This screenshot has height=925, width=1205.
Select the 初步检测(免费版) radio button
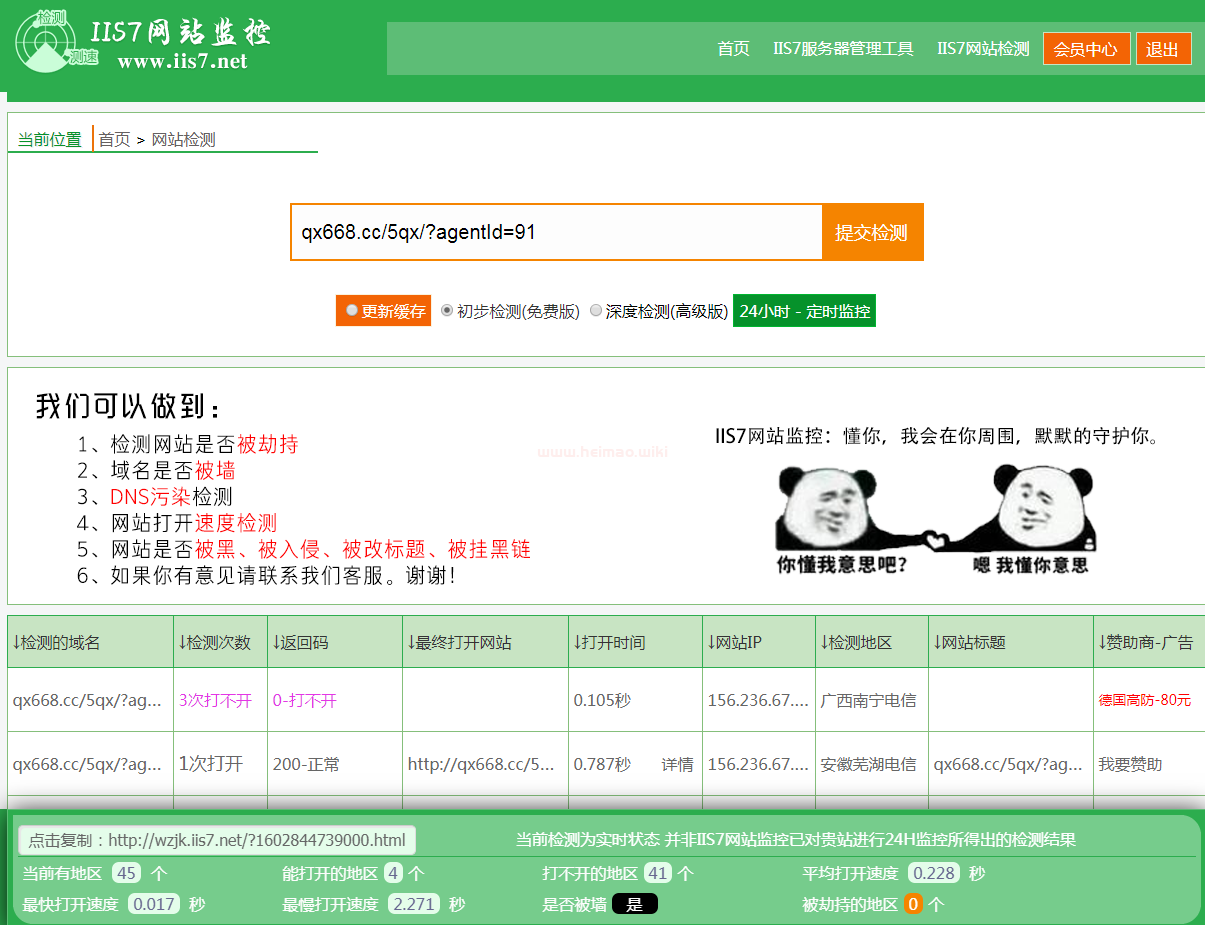[447, 311]
